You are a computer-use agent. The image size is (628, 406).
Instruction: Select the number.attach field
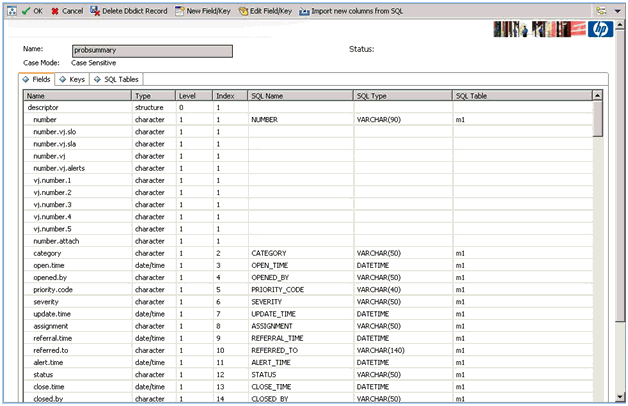point(56,241)
